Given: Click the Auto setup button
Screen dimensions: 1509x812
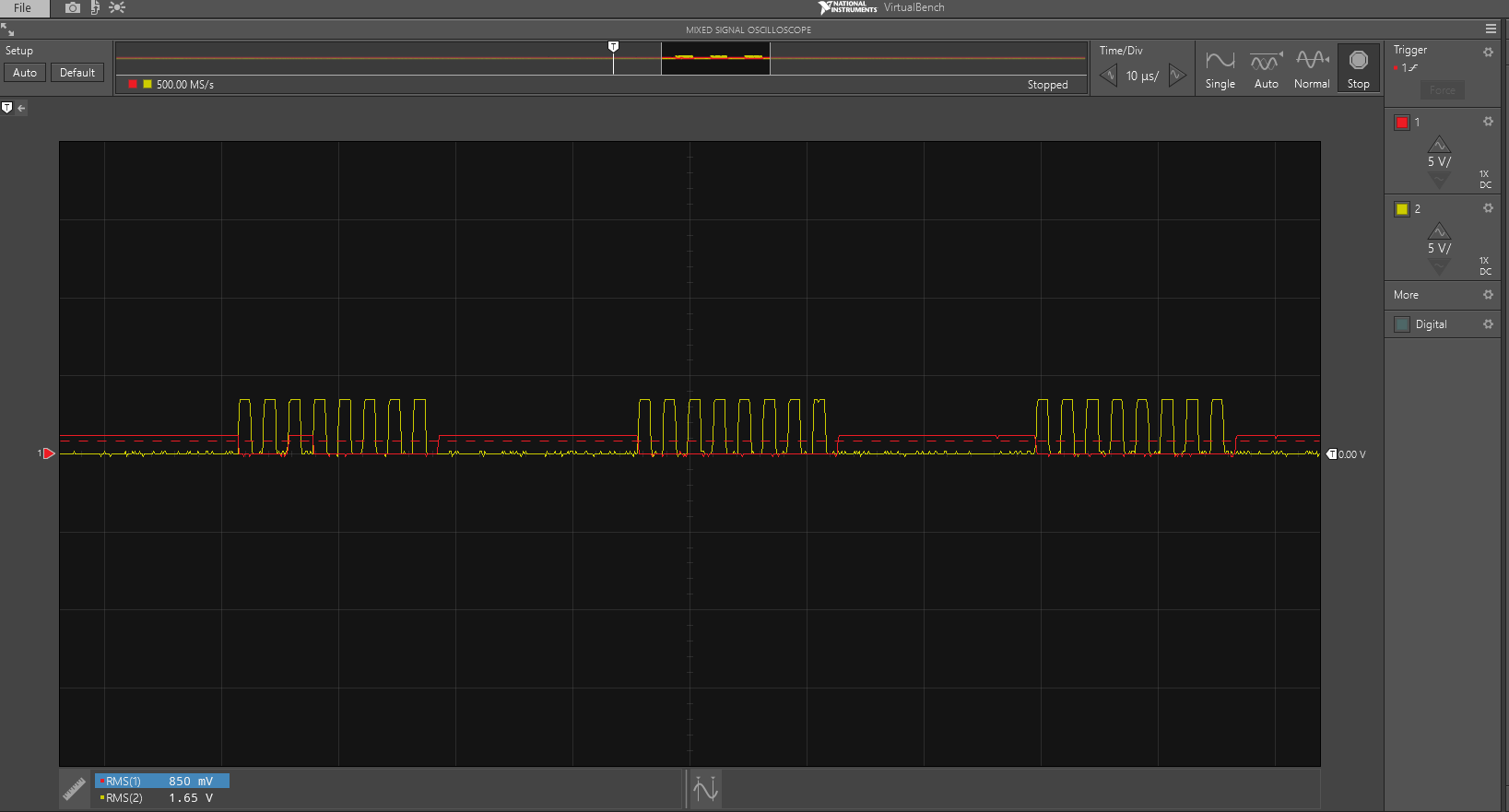Looking at the screenshot, I should pos(25,73).
